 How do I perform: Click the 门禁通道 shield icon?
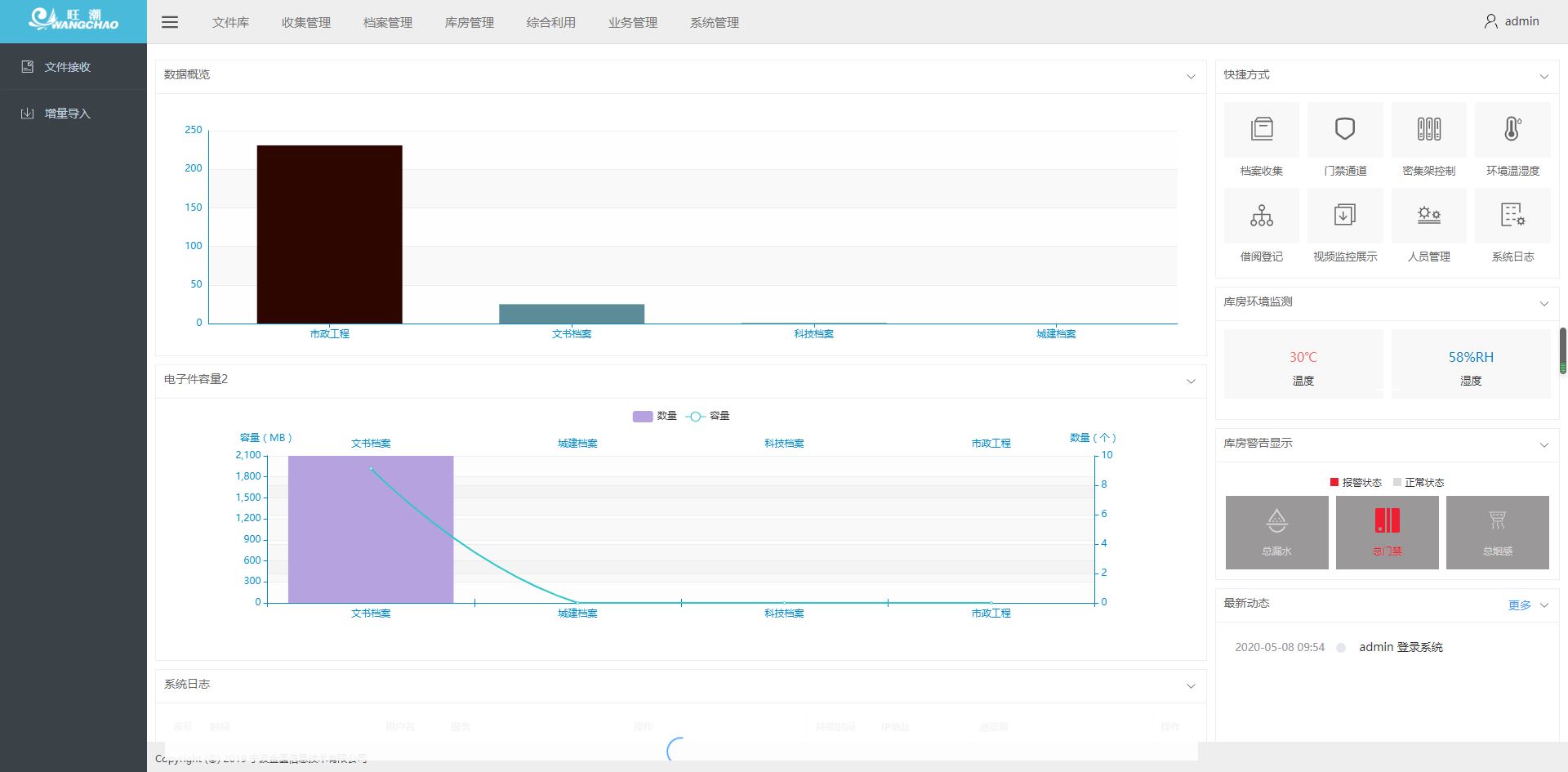point(1345,130)
